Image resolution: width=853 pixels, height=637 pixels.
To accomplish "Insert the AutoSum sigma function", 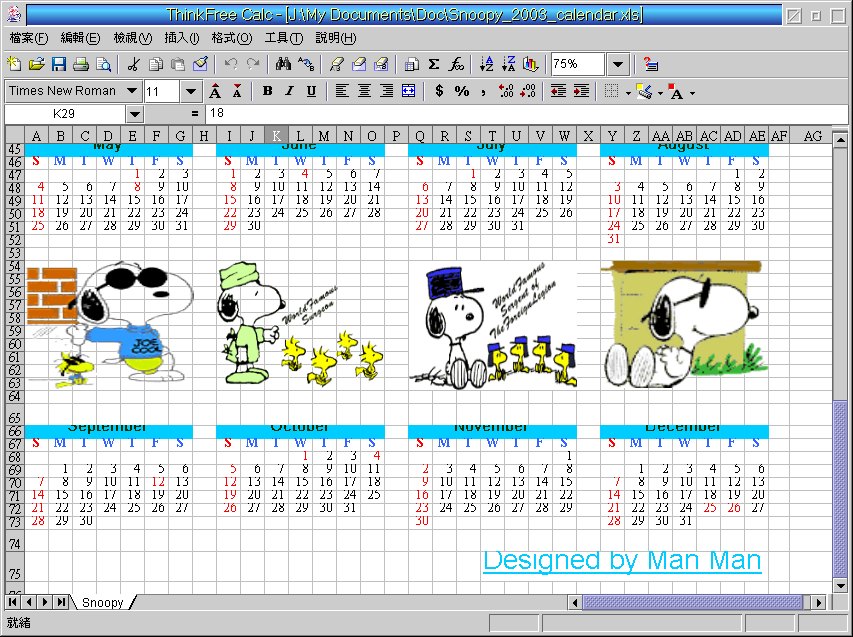I will [434, 64].
